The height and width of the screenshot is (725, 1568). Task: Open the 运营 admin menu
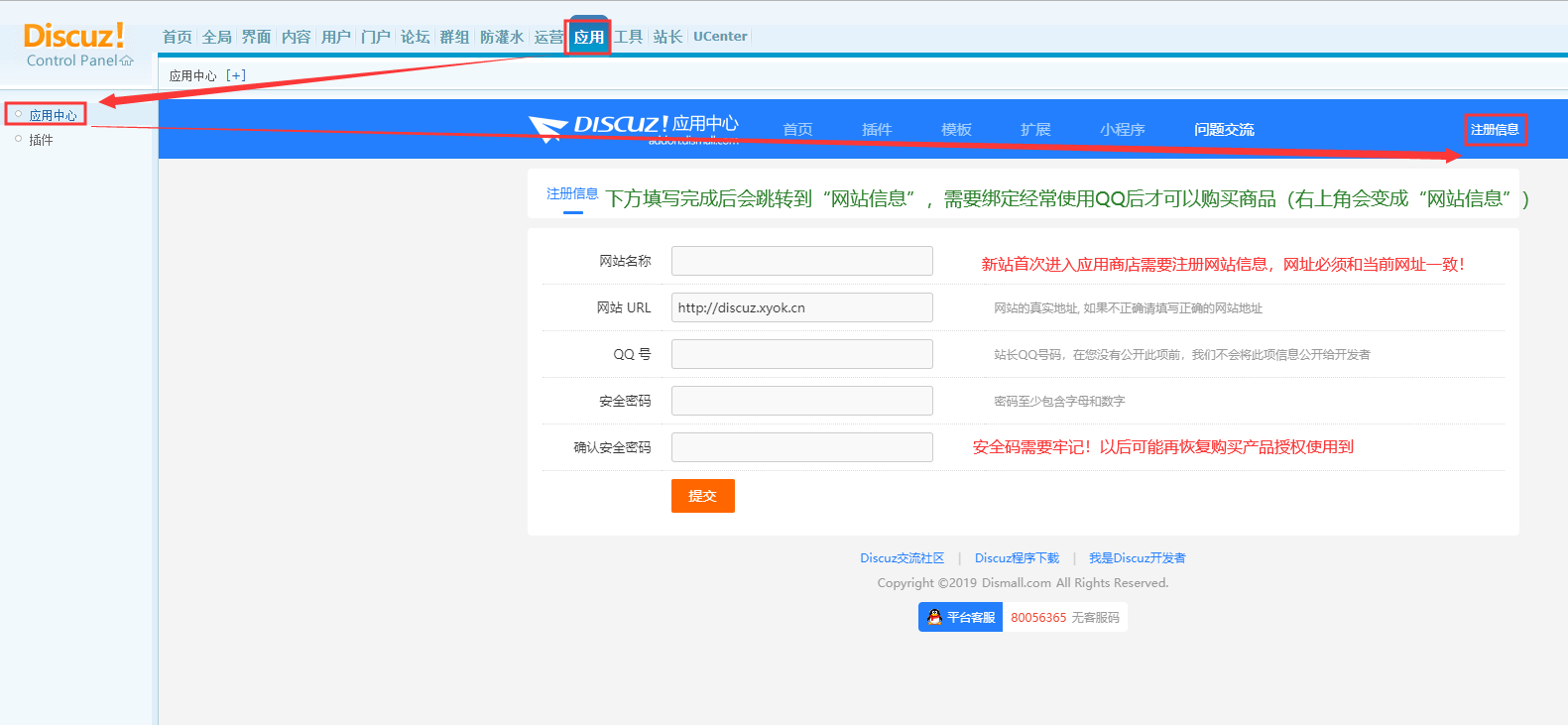[x=547, y=37]
